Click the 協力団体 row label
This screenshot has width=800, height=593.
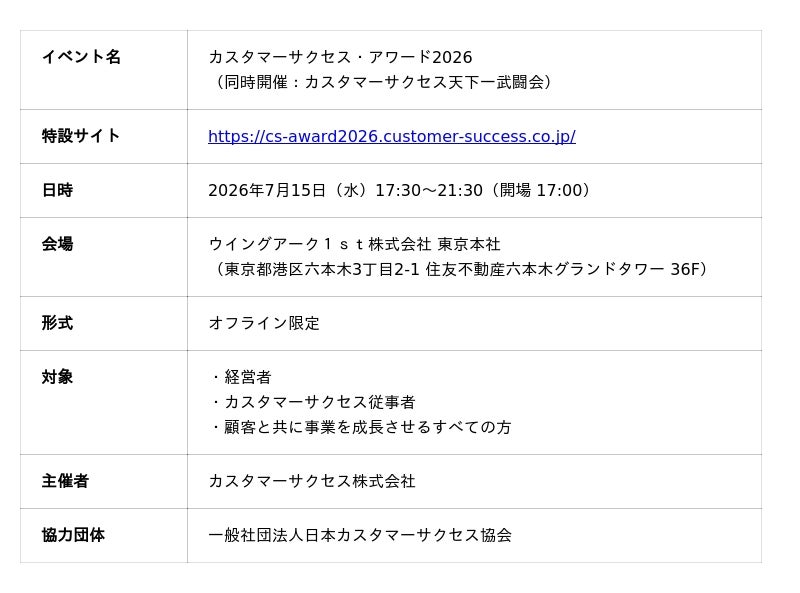pyautogui.click(x=73, y=535)
